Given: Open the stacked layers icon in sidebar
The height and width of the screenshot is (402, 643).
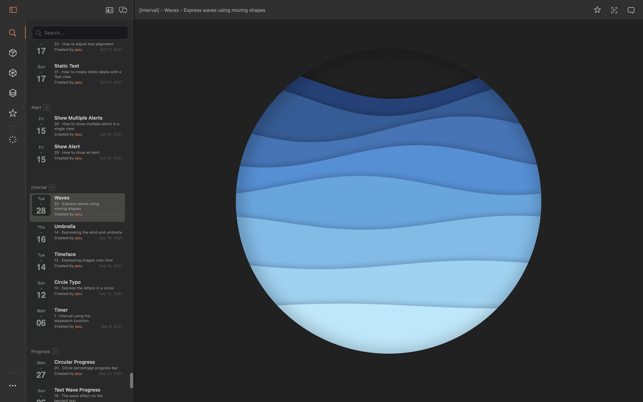Looking at the screenshot, I should [13, 93].
